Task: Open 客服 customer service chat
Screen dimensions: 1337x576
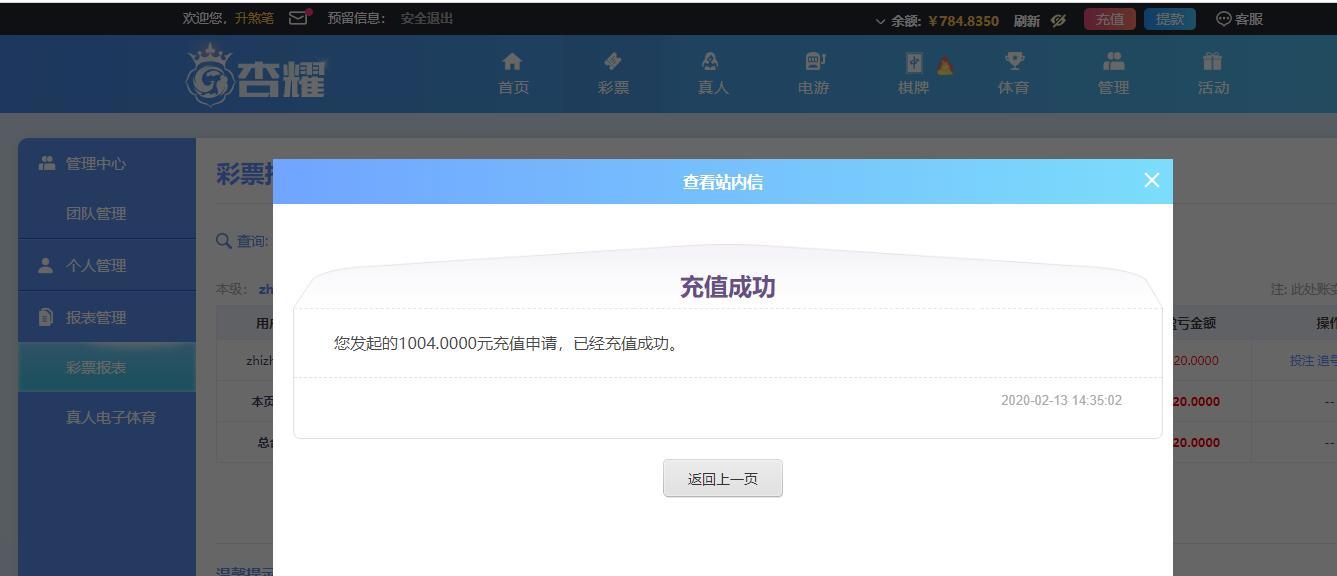Action: point(1239,19)
